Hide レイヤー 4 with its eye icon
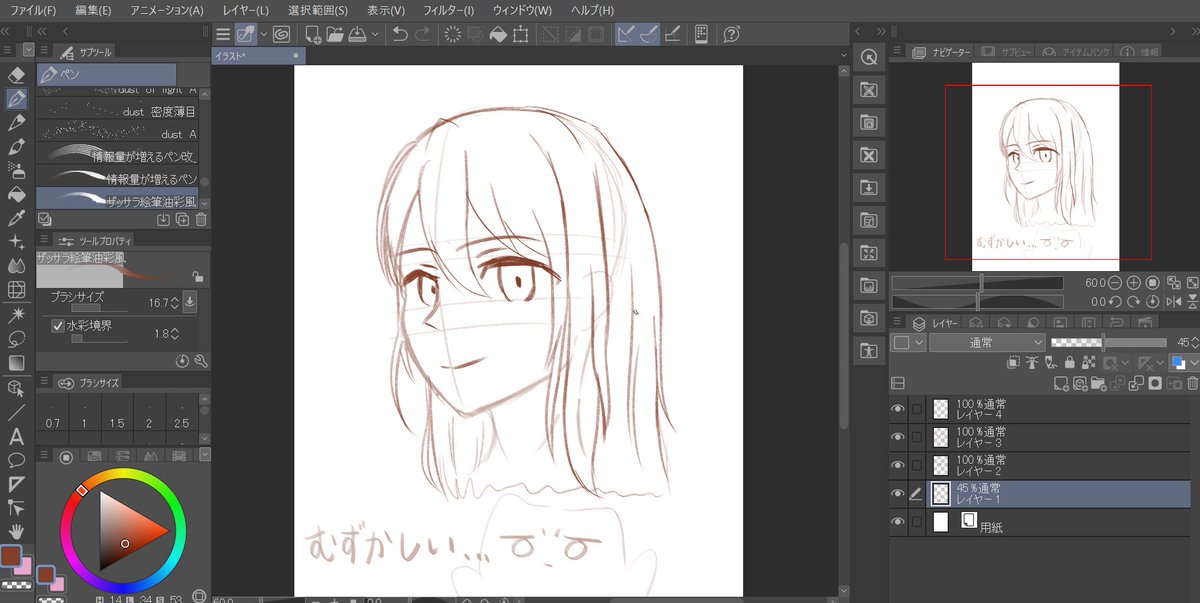The image size is (1200, 603). point(897,409)
